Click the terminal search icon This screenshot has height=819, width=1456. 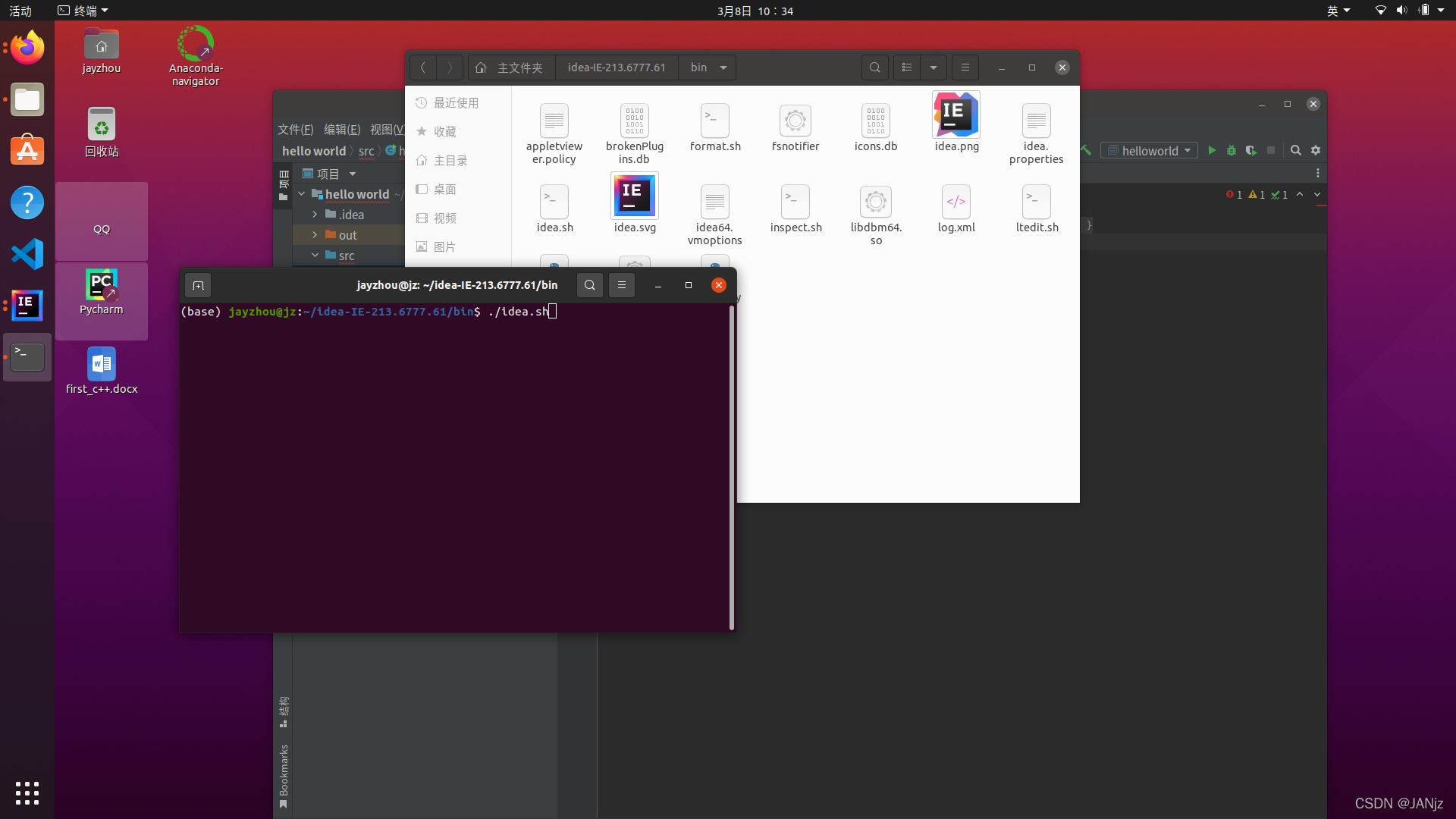tap(589, 285)
